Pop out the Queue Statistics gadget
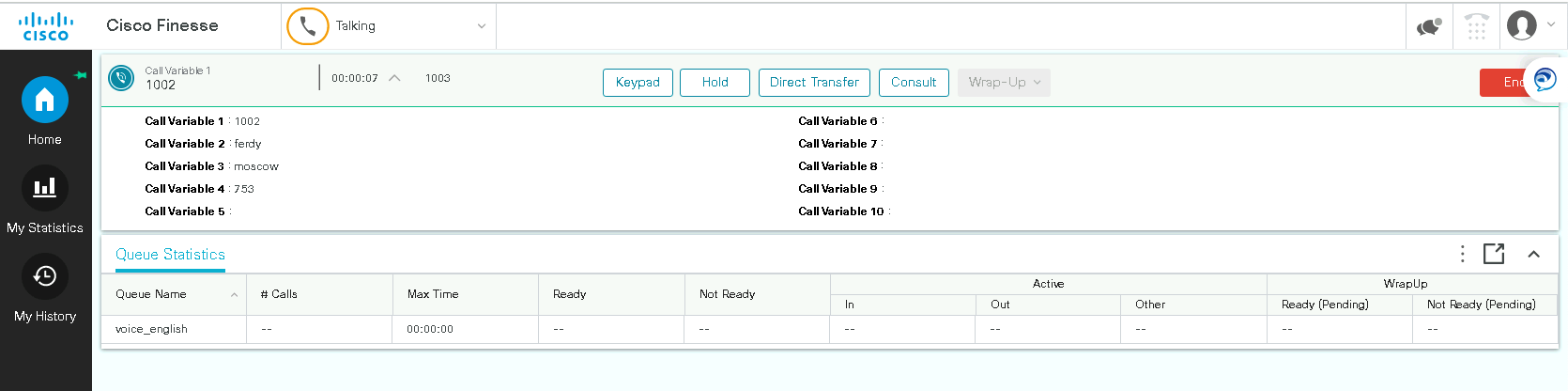Screen dimensions: 1568x391 [x=1493, y=254]
